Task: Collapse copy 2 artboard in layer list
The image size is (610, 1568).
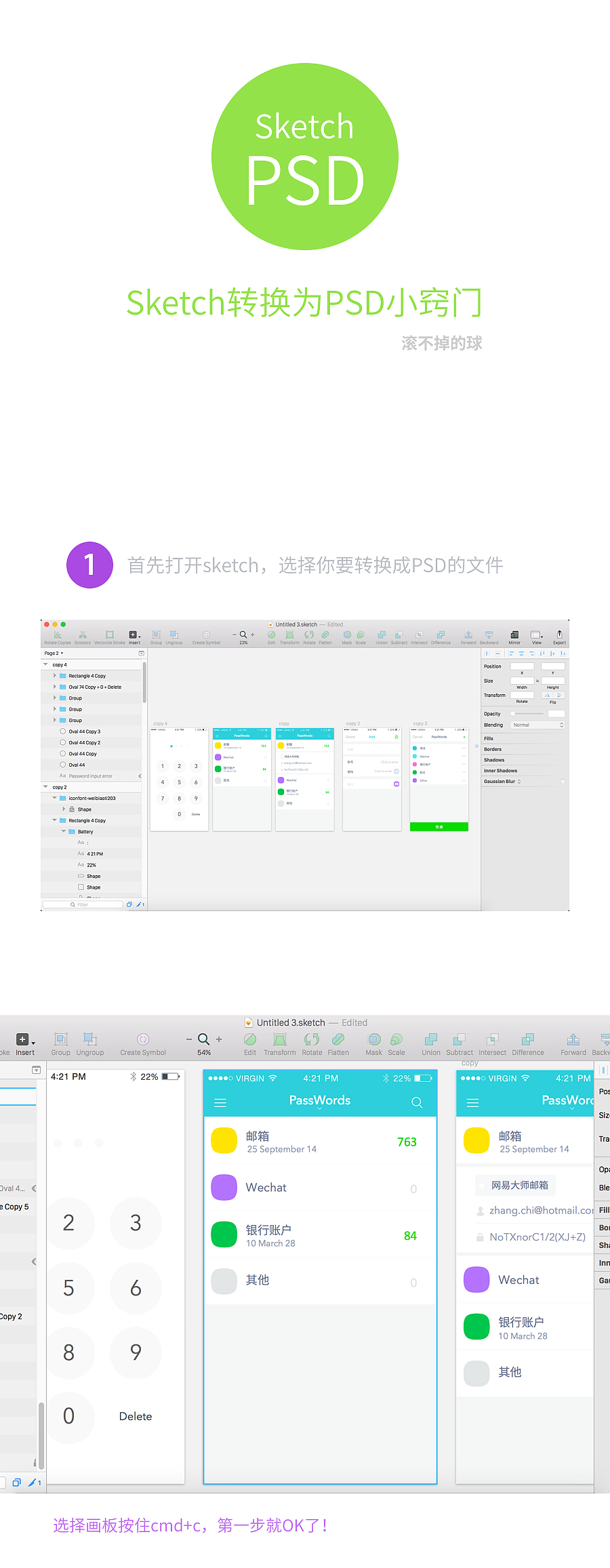Action: (x=46, y=787)
